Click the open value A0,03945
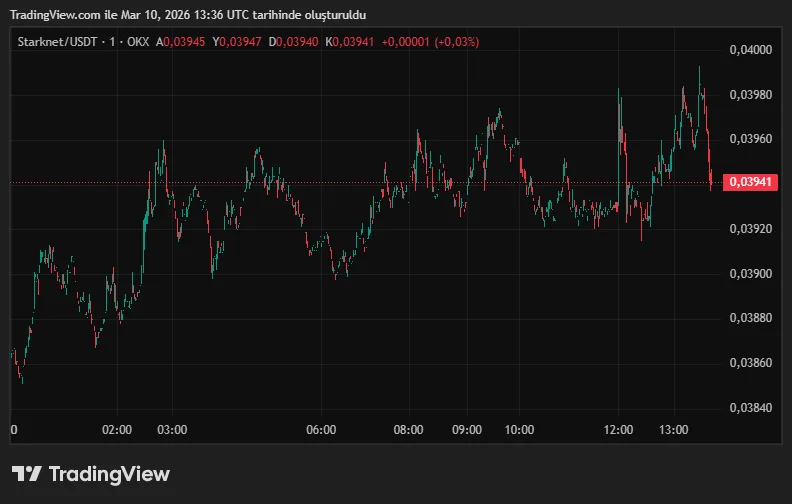This screenshot has height=504, width=792. (179, 42)
